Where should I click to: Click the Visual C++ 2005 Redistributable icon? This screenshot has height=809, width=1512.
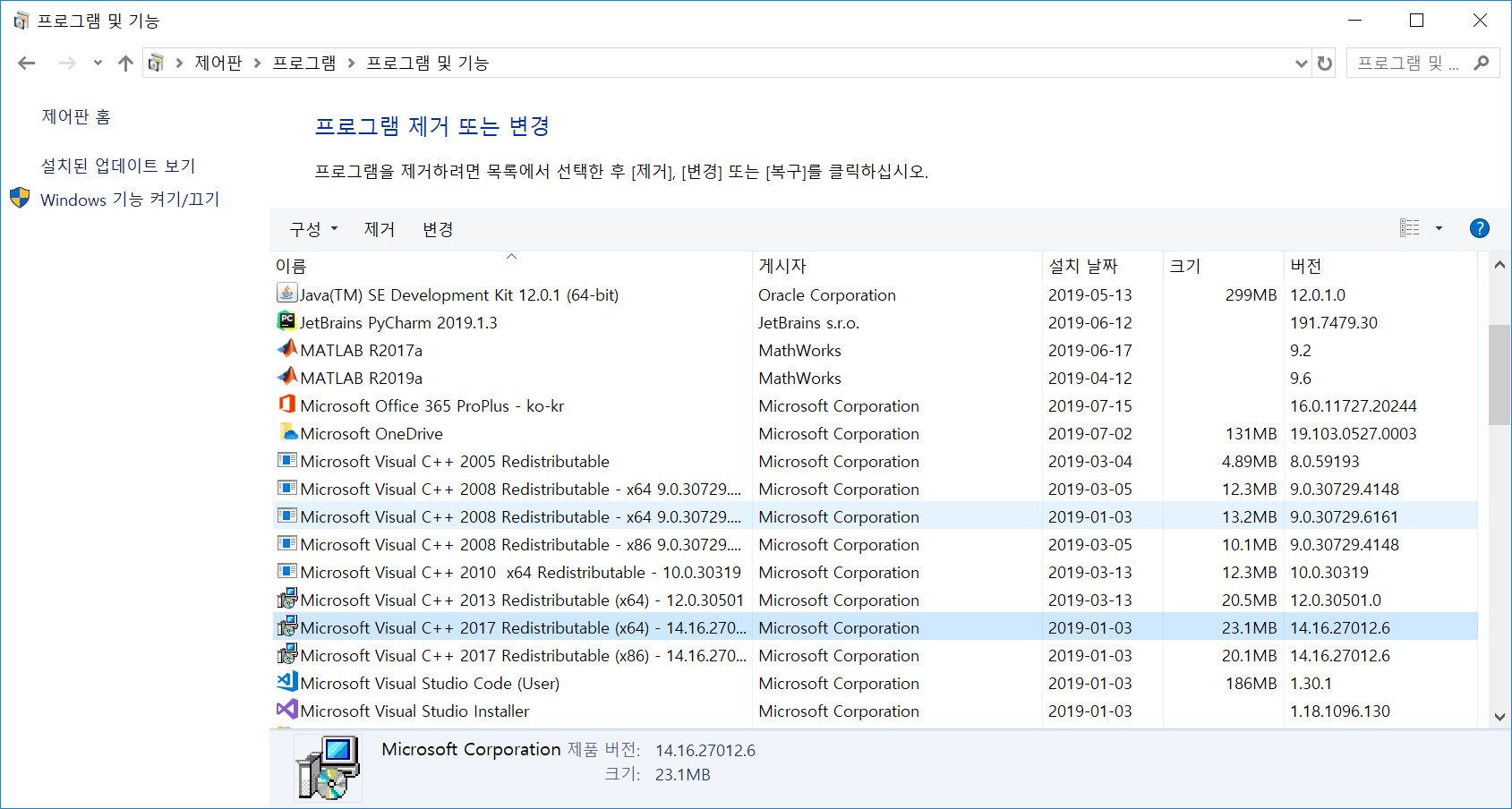286,460
